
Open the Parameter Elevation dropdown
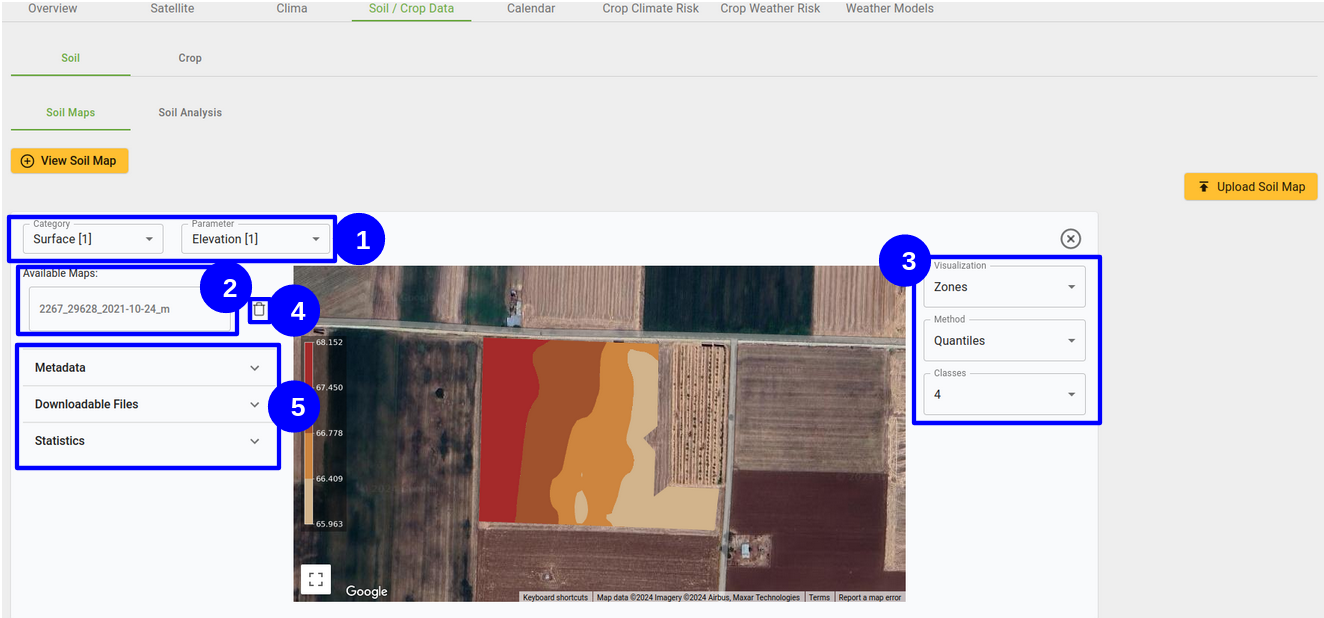pyautogui.click(x=256, y=239)
